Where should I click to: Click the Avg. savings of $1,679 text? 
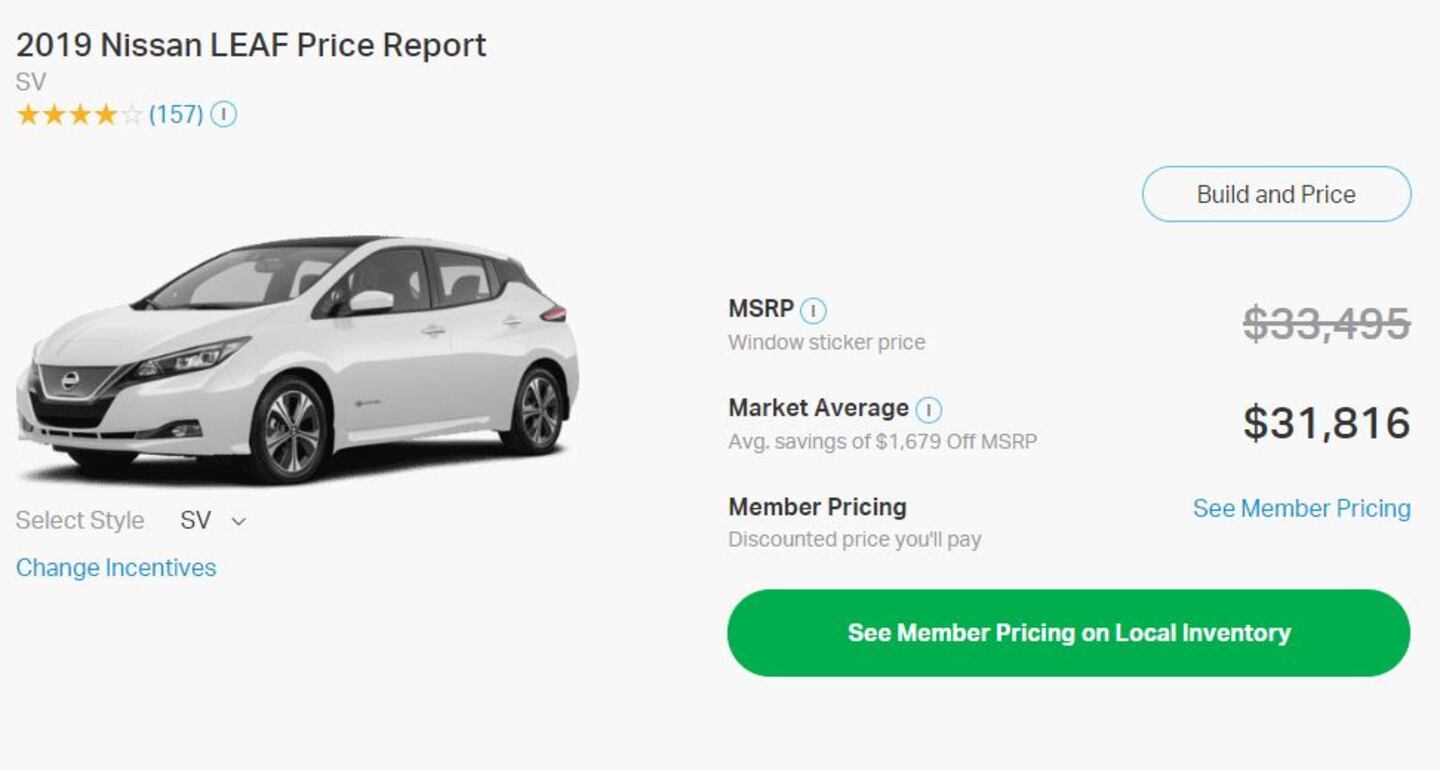tap(882, 441)
